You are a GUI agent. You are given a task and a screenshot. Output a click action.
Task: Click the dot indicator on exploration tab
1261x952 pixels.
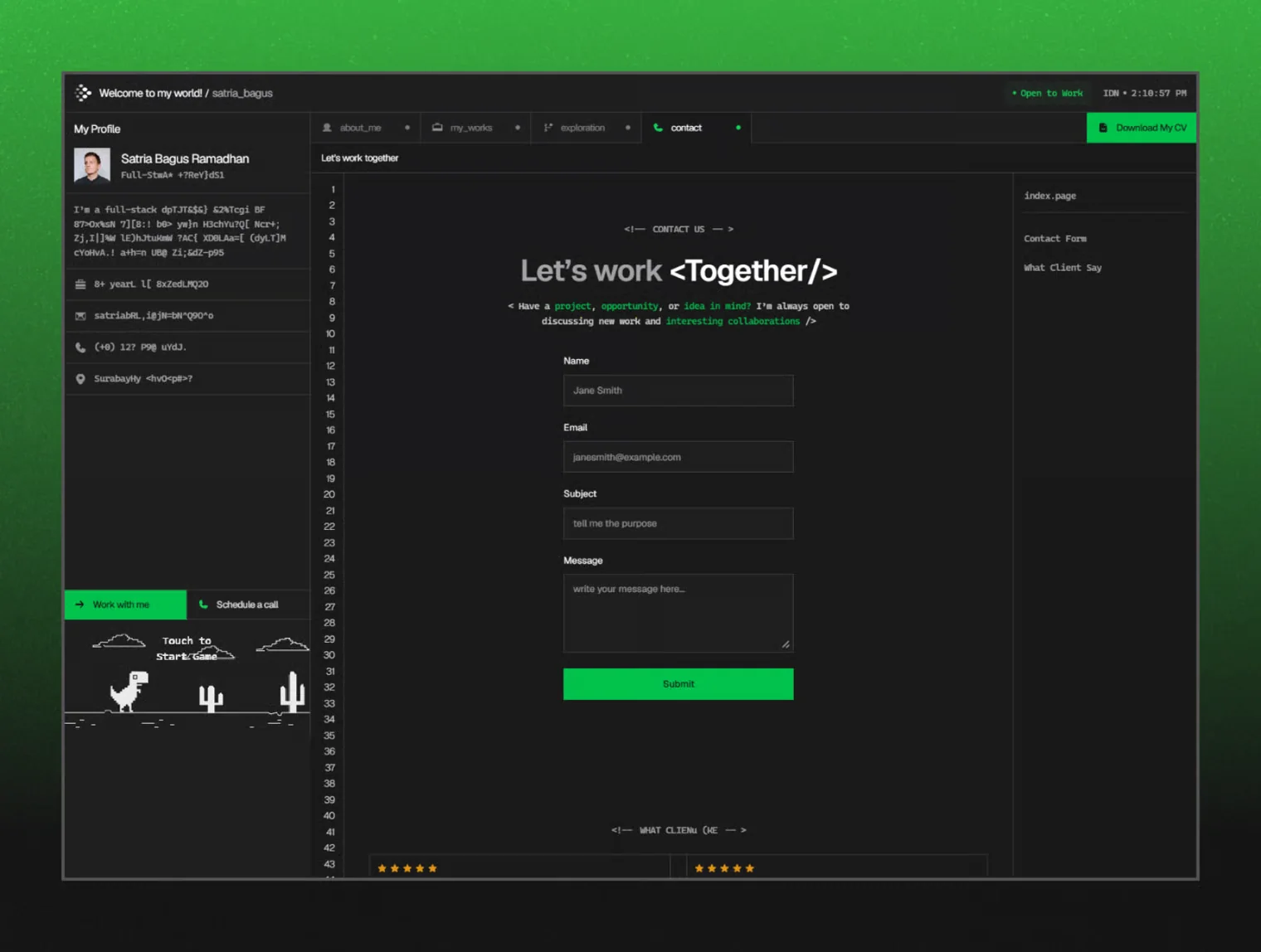[x=628, y=128]
